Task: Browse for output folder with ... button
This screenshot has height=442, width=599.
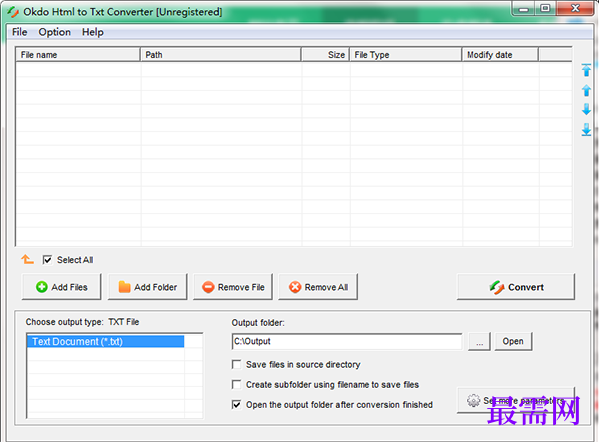Action: click(479, 341)
